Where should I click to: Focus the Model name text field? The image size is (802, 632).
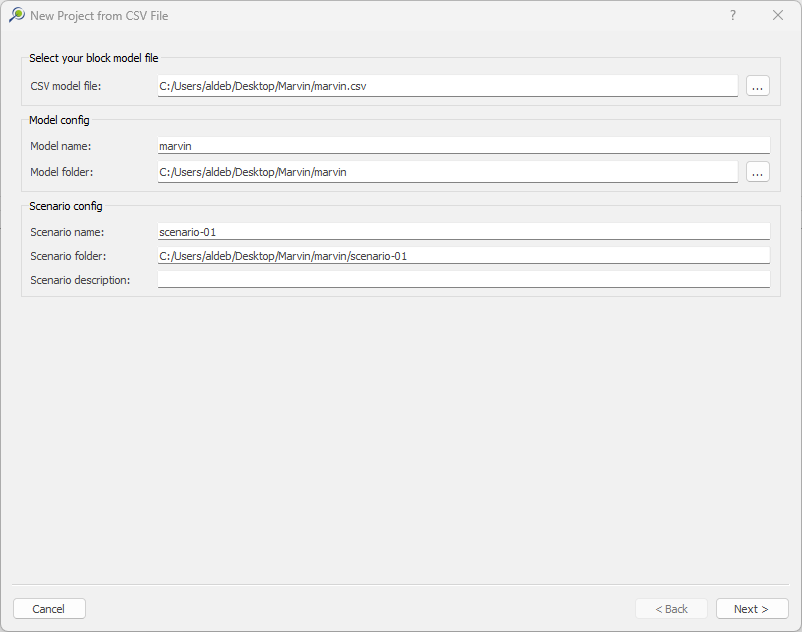(463, 146)
